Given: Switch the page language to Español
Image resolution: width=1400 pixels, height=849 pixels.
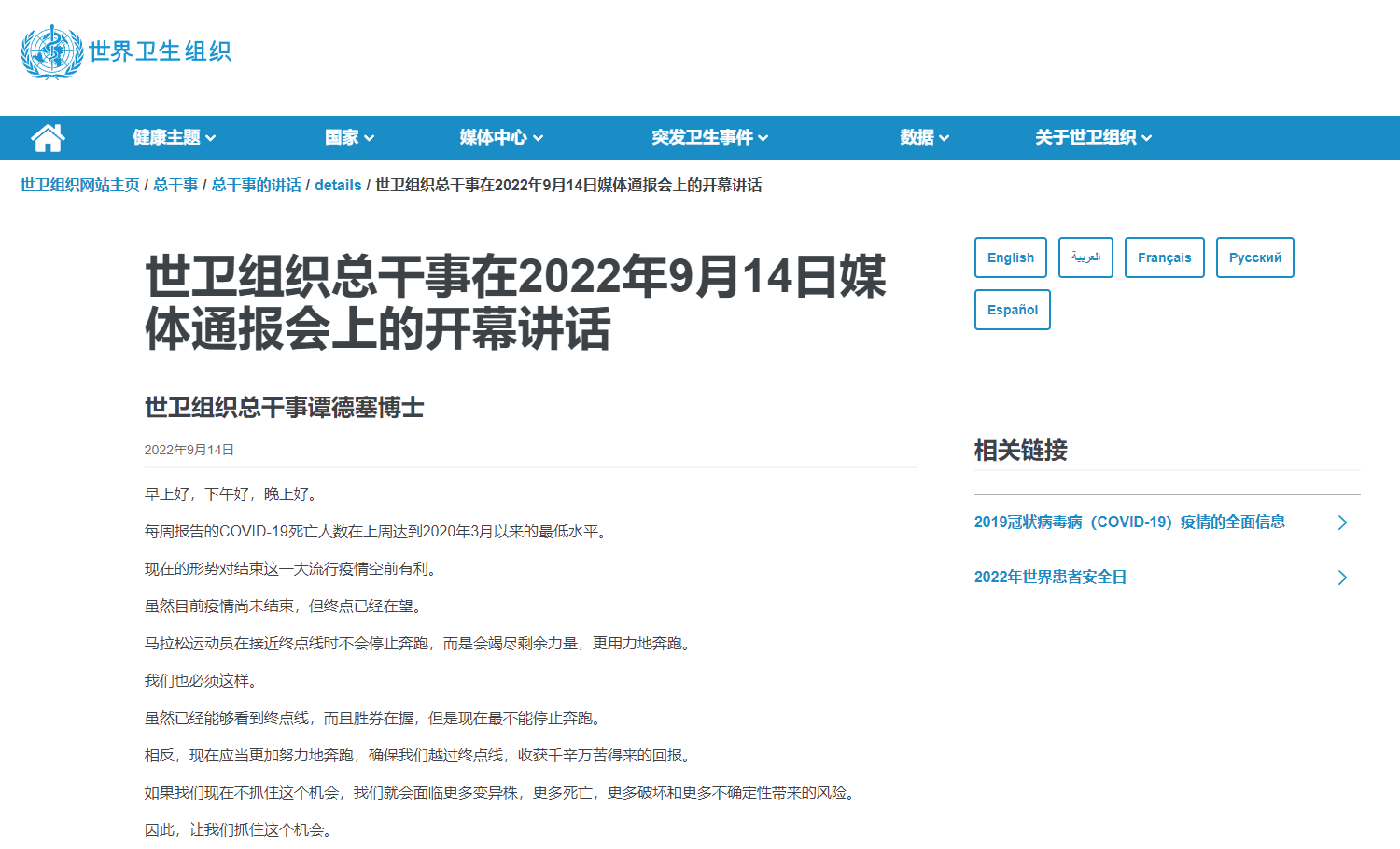Looking at the screenshot, I should coord(1013,310).
